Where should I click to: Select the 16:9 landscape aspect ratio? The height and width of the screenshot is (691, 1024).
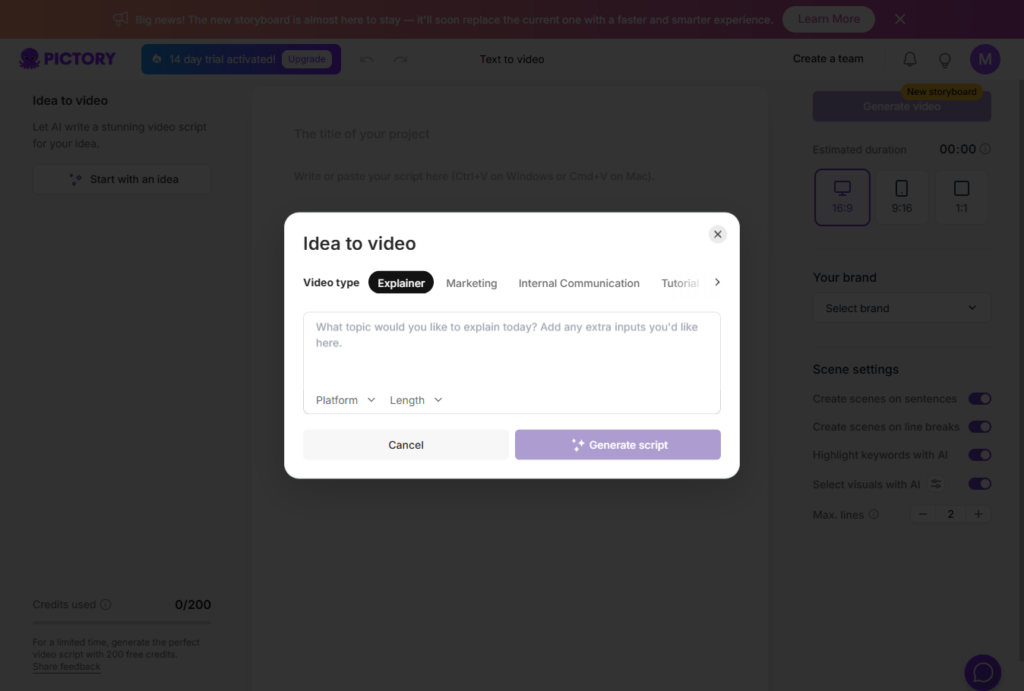click(x=842, y=197)
